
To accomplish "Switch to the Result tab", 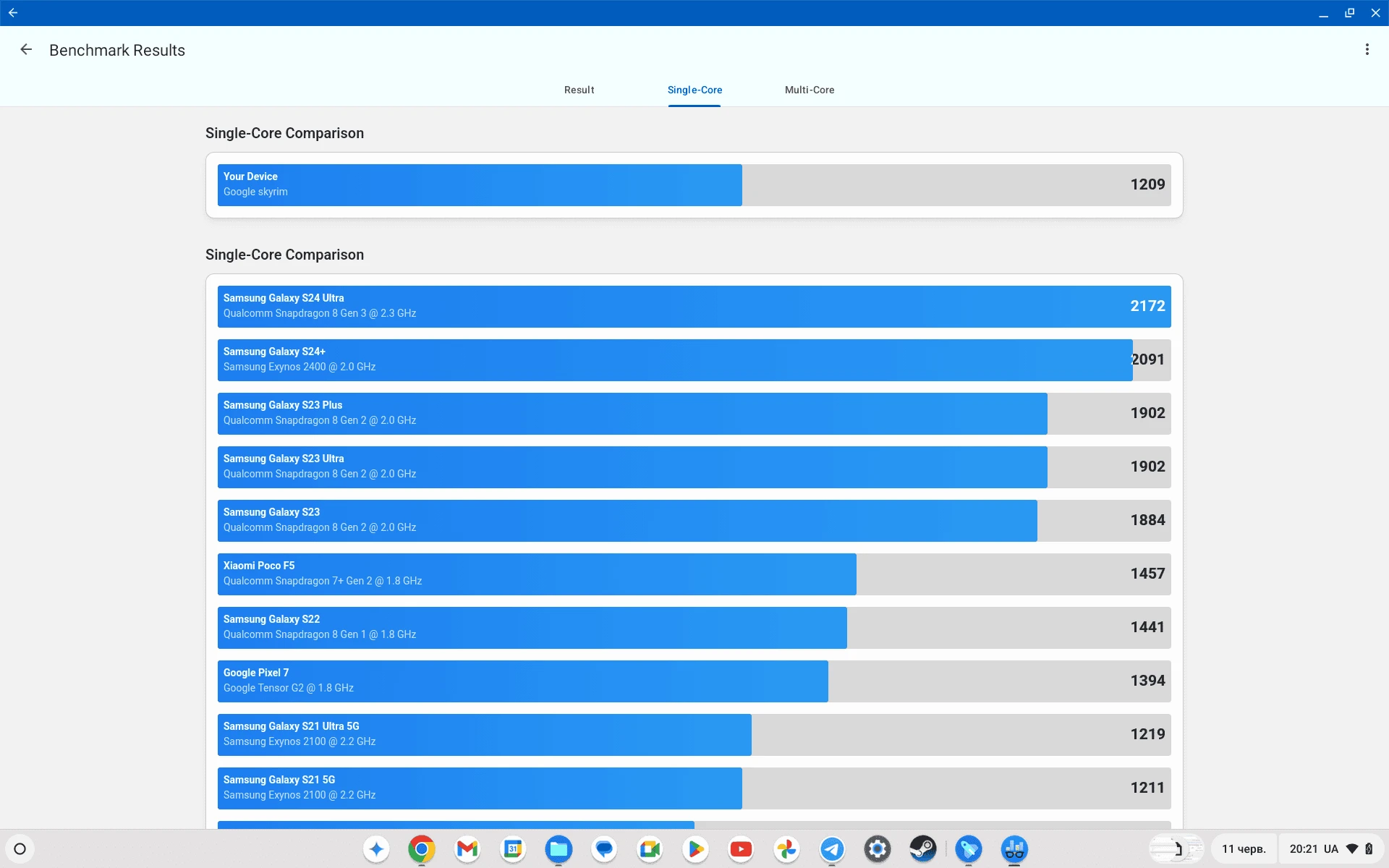I will coord(579,90).
